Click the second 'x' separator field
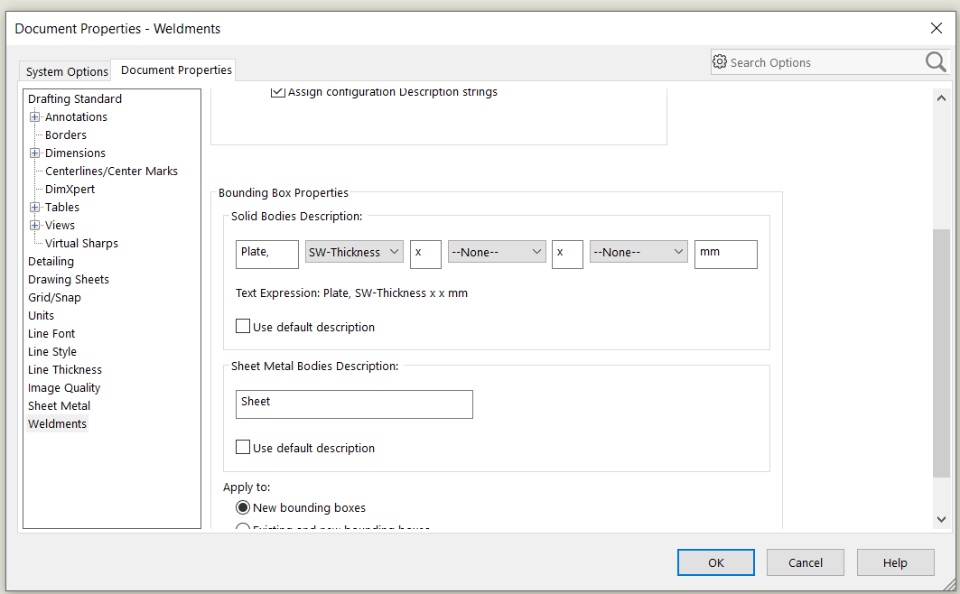960x594 pixels. (567, 254)
